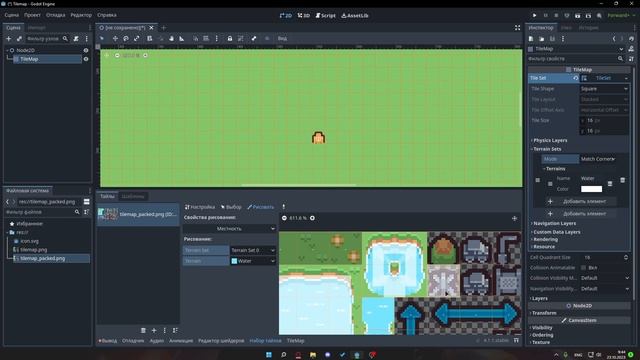
Task: Choose the Select mode arrow tool
Action: click(x=102, y=38)
